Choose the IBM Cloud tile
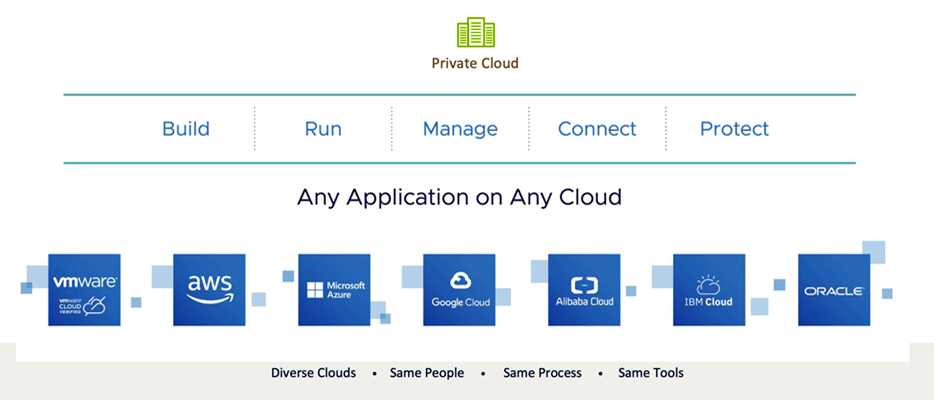 709,290
